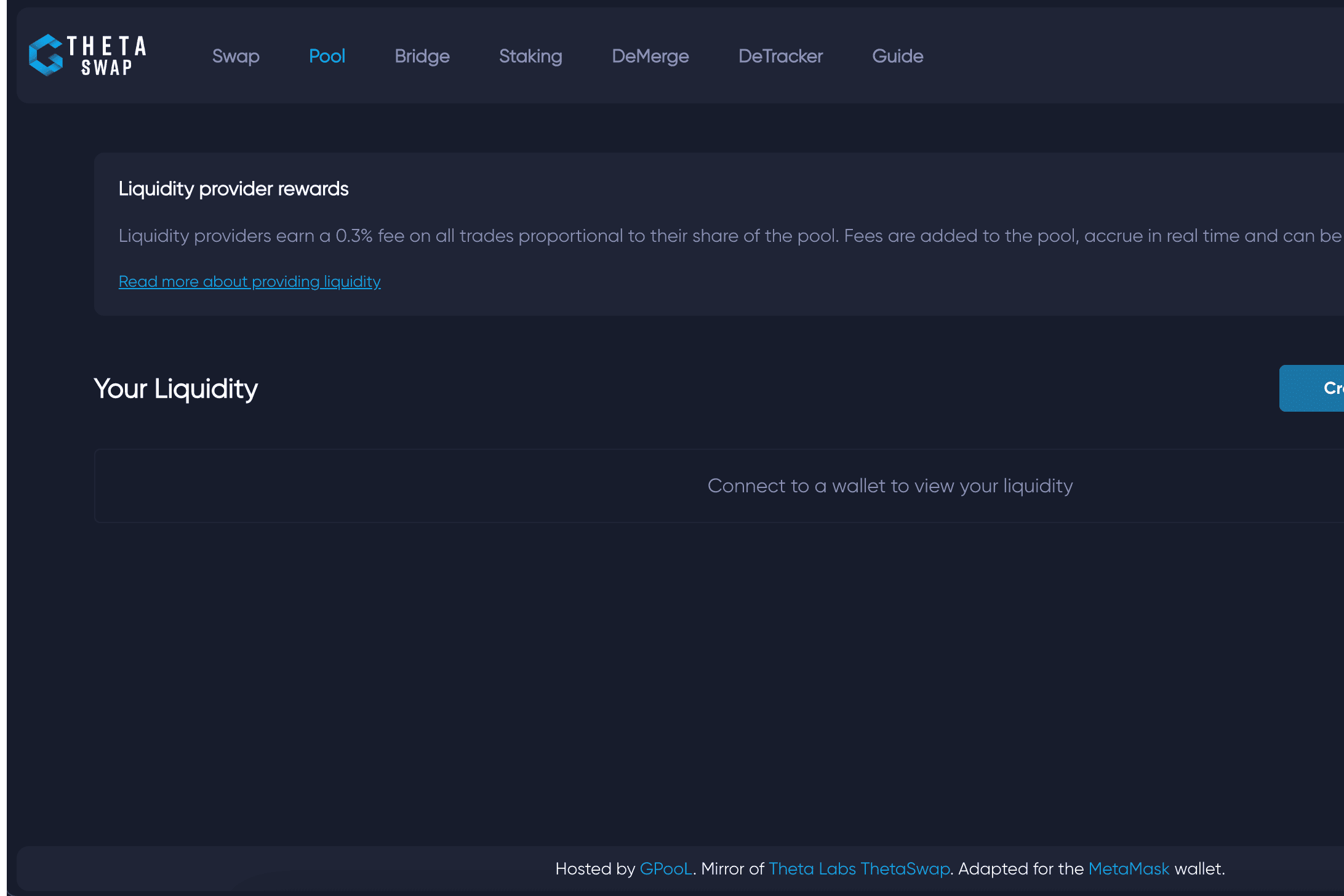This screenshot has height=896, width=1344.
Task: Open the MetaMask footer link
Action: (1128, 868)
